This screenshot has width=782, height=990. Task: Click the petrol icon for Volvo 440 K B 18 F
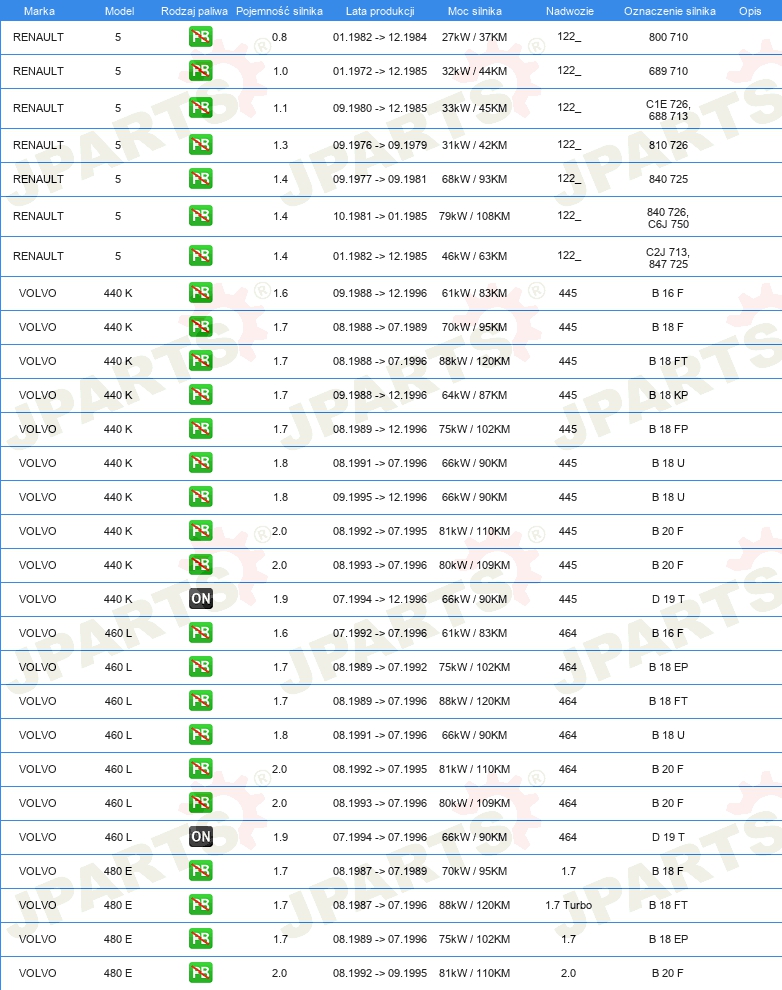pyautogui.click(x=201, y=327)
